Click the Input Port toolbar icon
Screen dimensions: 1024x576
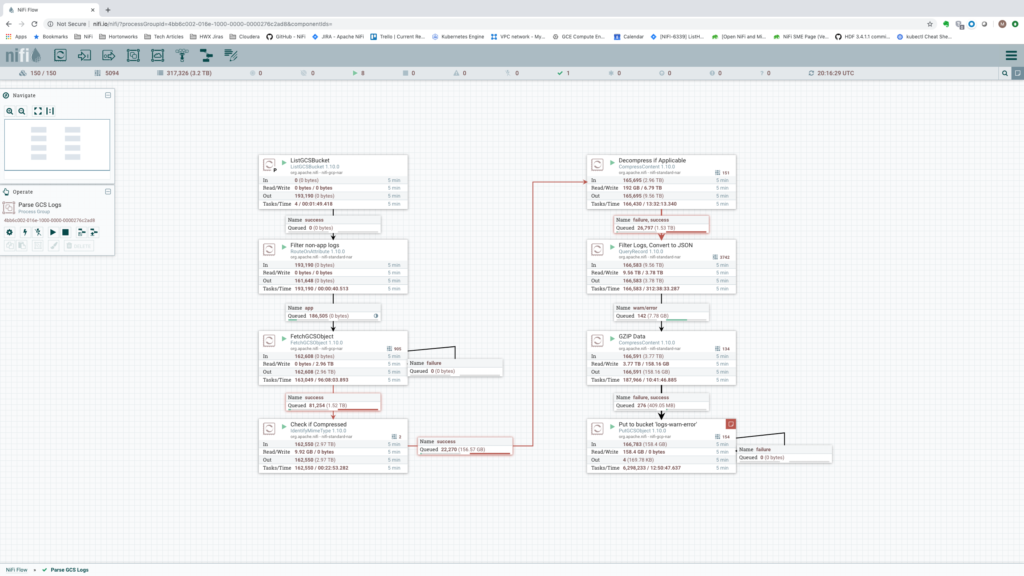tap(85, 55)
